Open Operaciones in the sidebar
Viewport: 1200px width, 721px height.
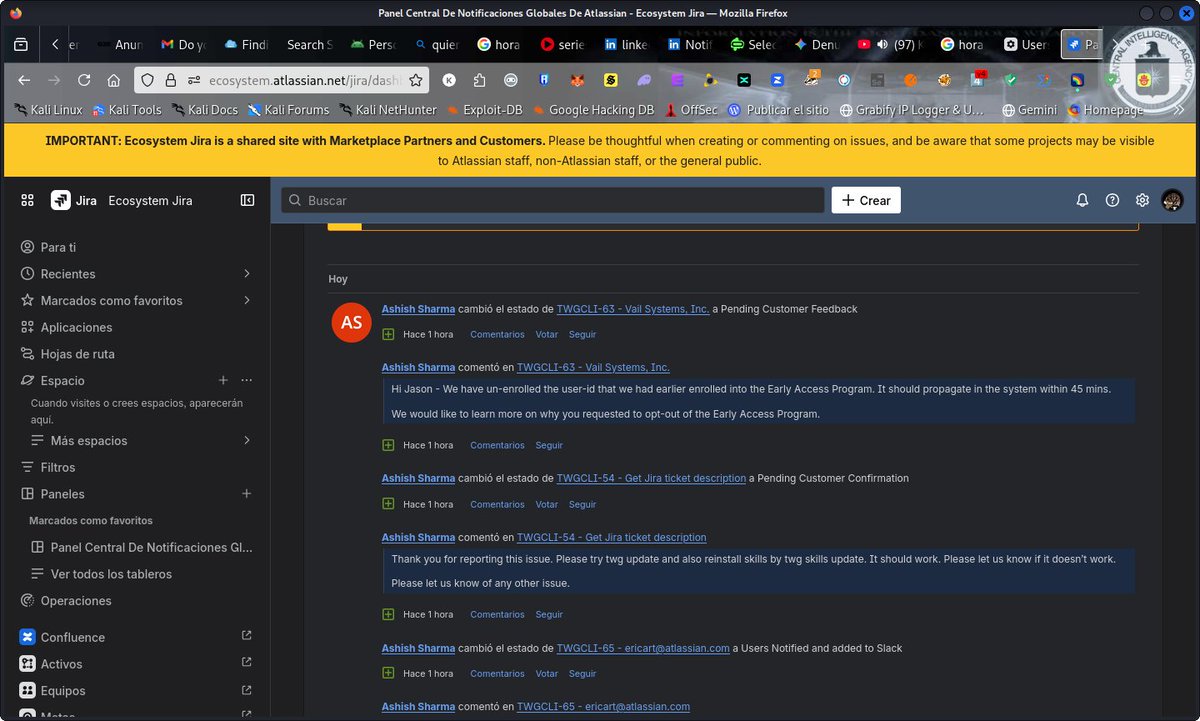pos(136,601)
